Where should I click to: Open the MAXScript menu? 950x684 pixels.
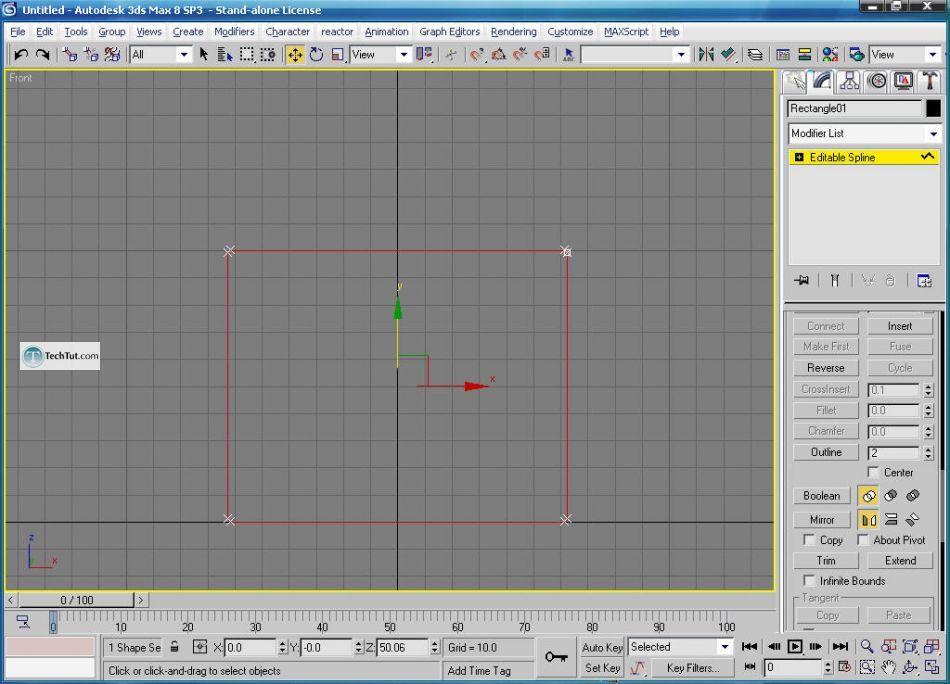click(x=626, y=32)
